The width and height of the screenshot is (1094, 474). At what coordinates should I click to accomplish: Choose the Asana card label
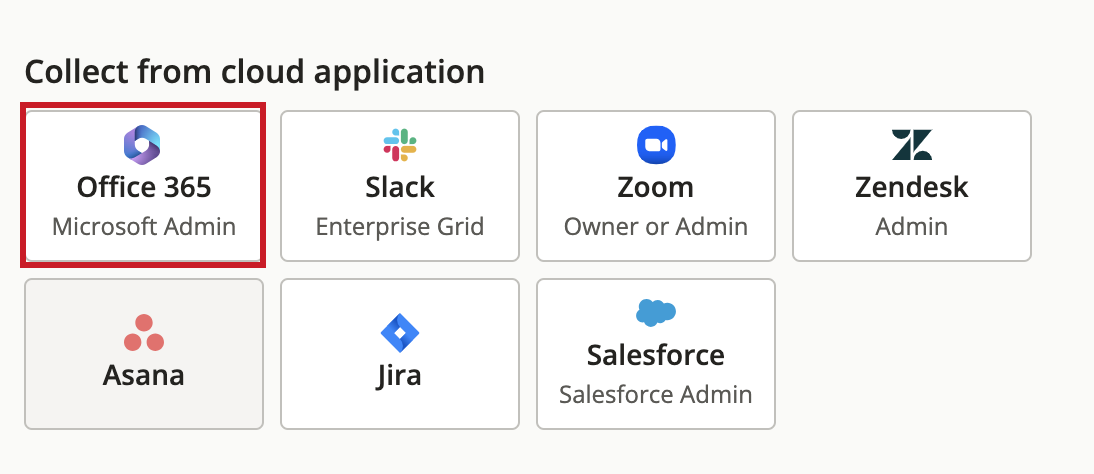pos(144,376)
